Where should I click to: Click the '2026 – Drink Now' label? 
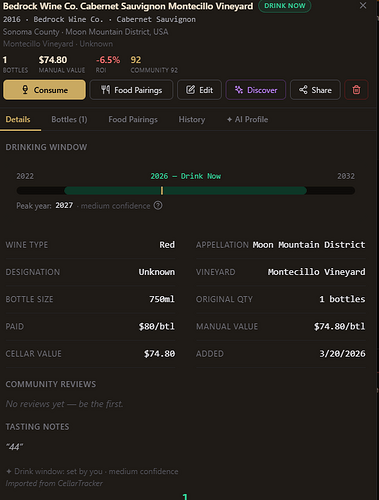pyautogui.click(x=185, y=176)
